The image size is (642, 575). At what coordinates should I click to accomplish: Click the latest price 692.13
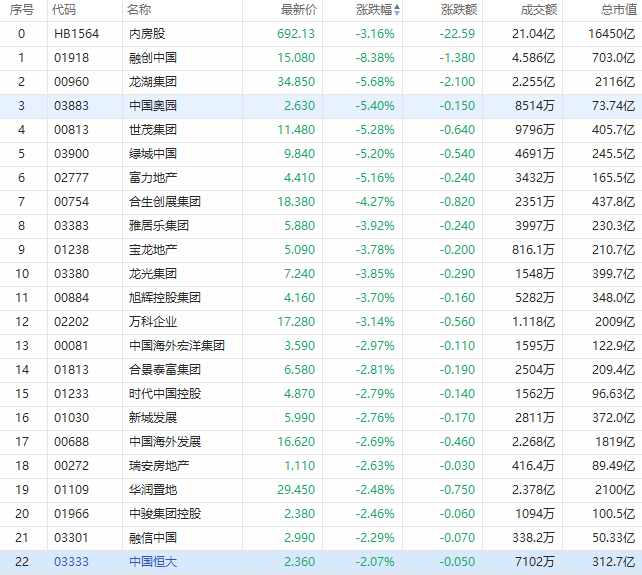(296, 34)
